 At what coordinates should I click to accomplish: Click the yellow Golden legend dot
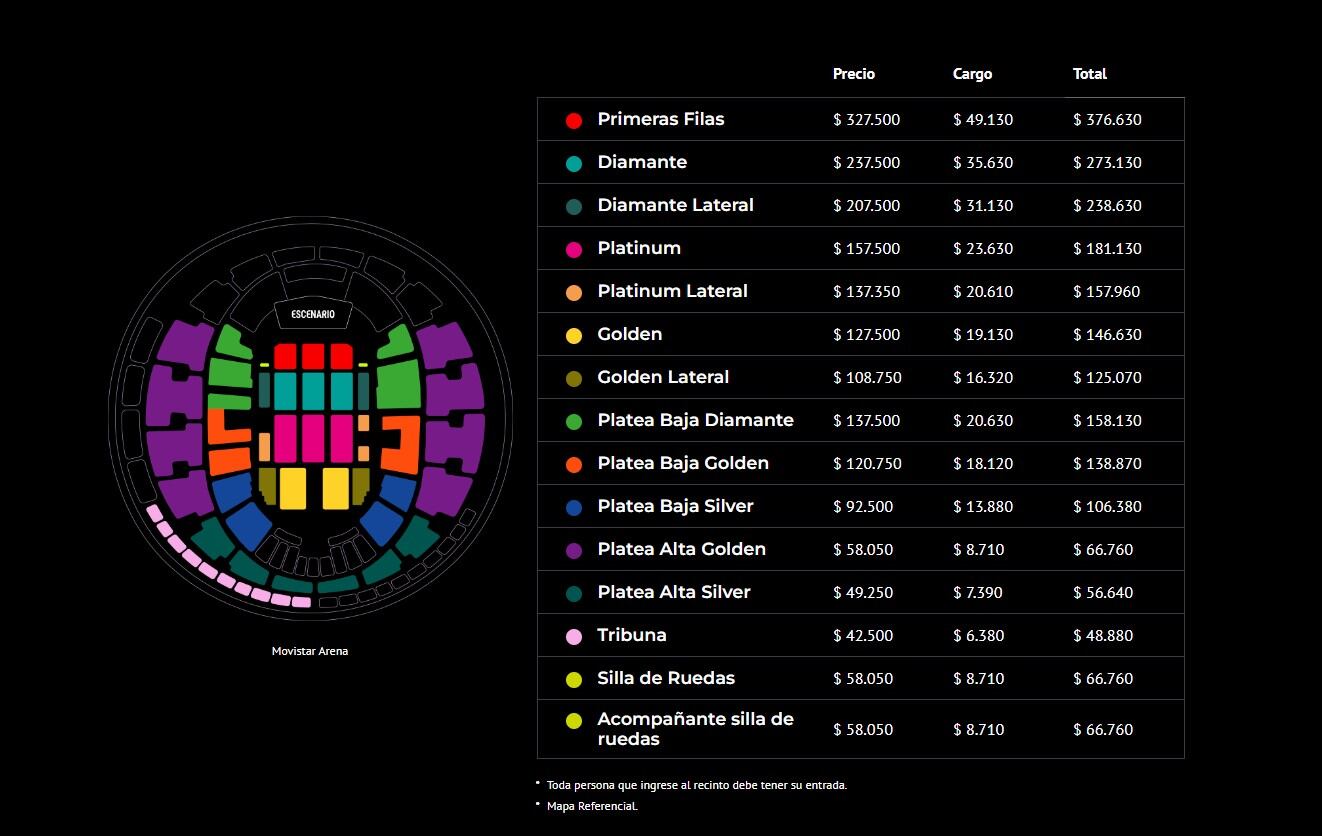[574, 335]
